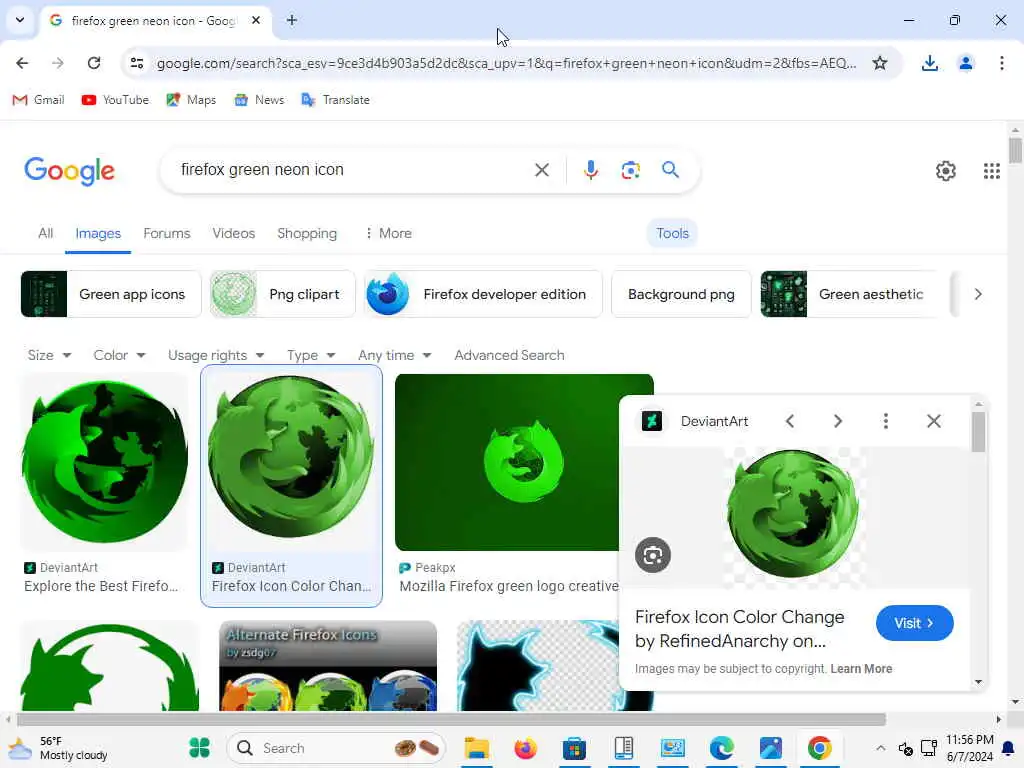This screenshot has width=1024, height=768.
Task: Select the Firefox developer edition chip
Action: [x=483, y=294]
